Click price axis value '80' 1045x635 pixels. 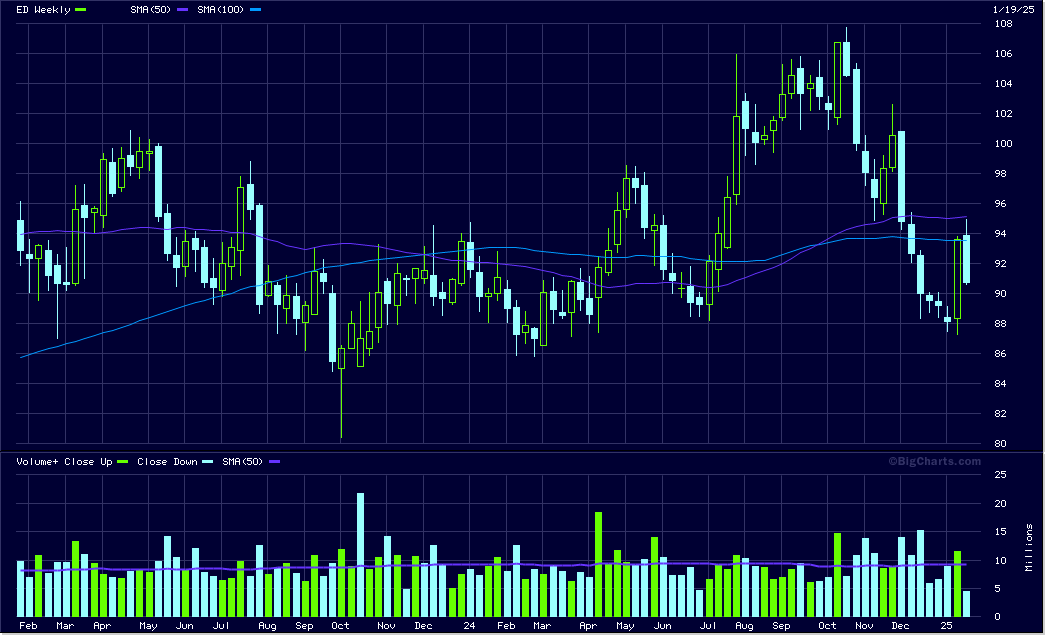[1000, 444]
